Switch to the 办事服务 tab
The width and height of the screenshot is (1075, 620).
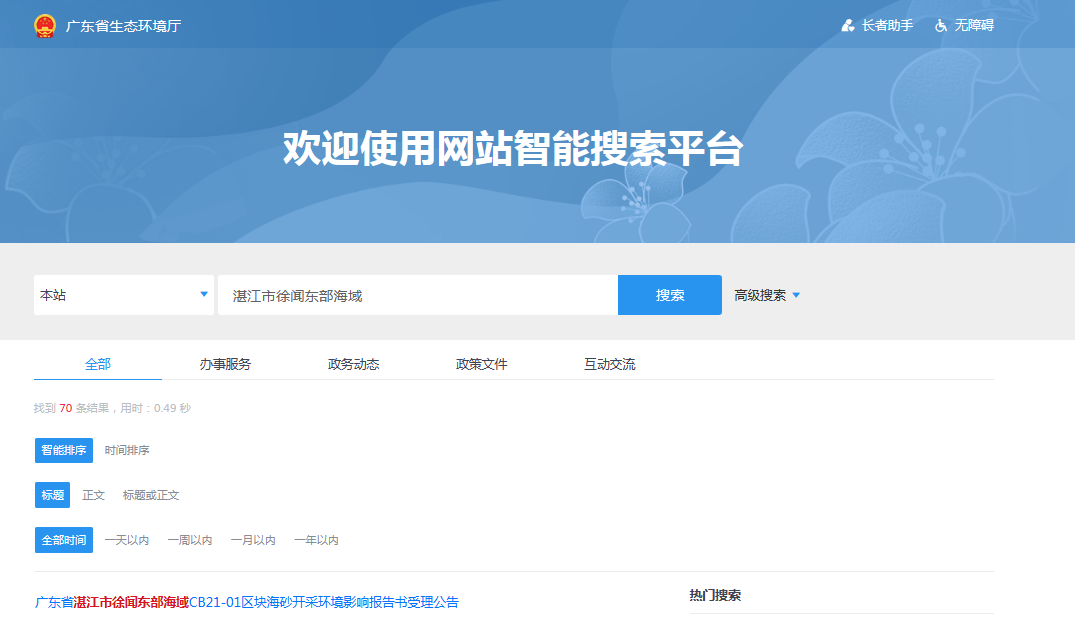tap(225, 364)
